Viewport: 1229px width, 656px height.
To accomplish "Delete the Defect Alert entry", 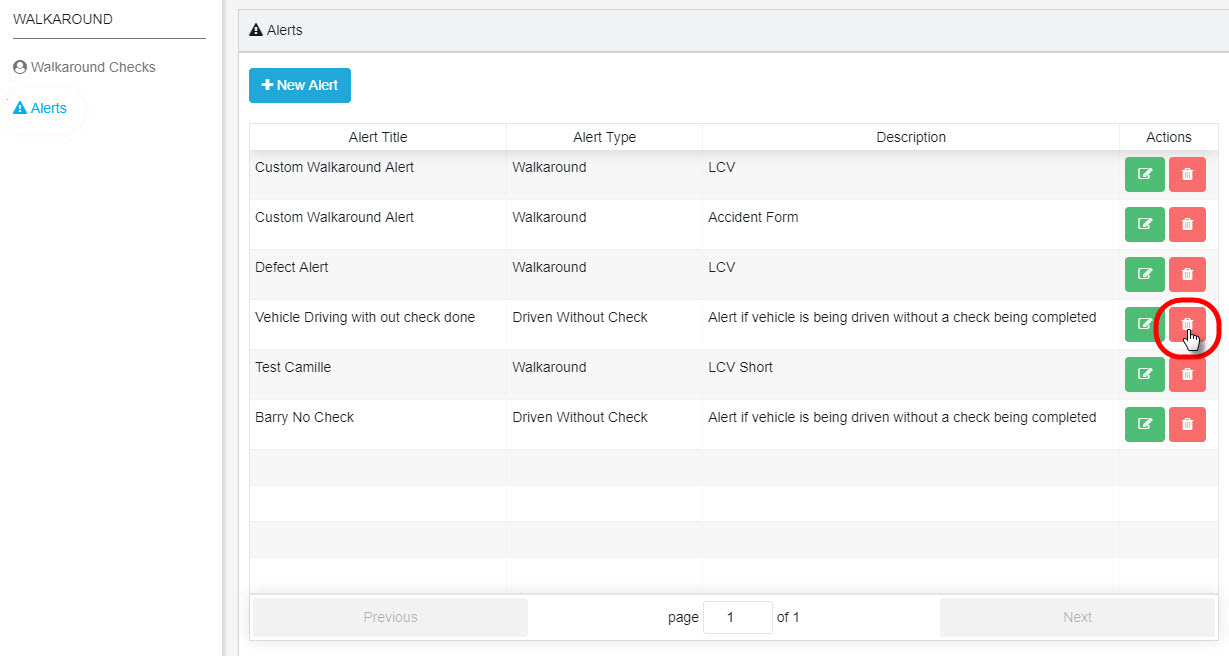I will tap(1187, 274).
